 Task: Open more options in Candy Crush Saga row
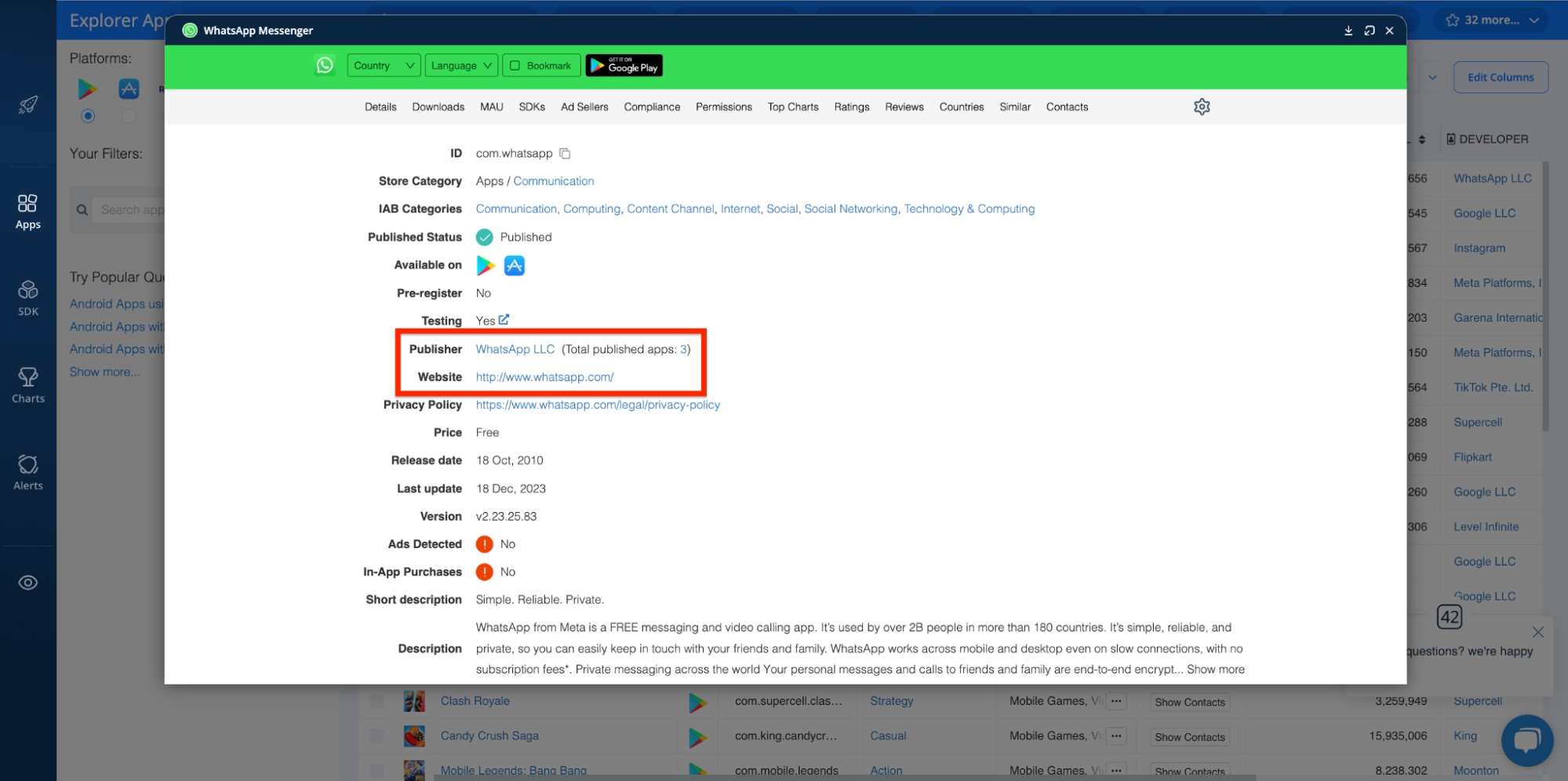1116,736
